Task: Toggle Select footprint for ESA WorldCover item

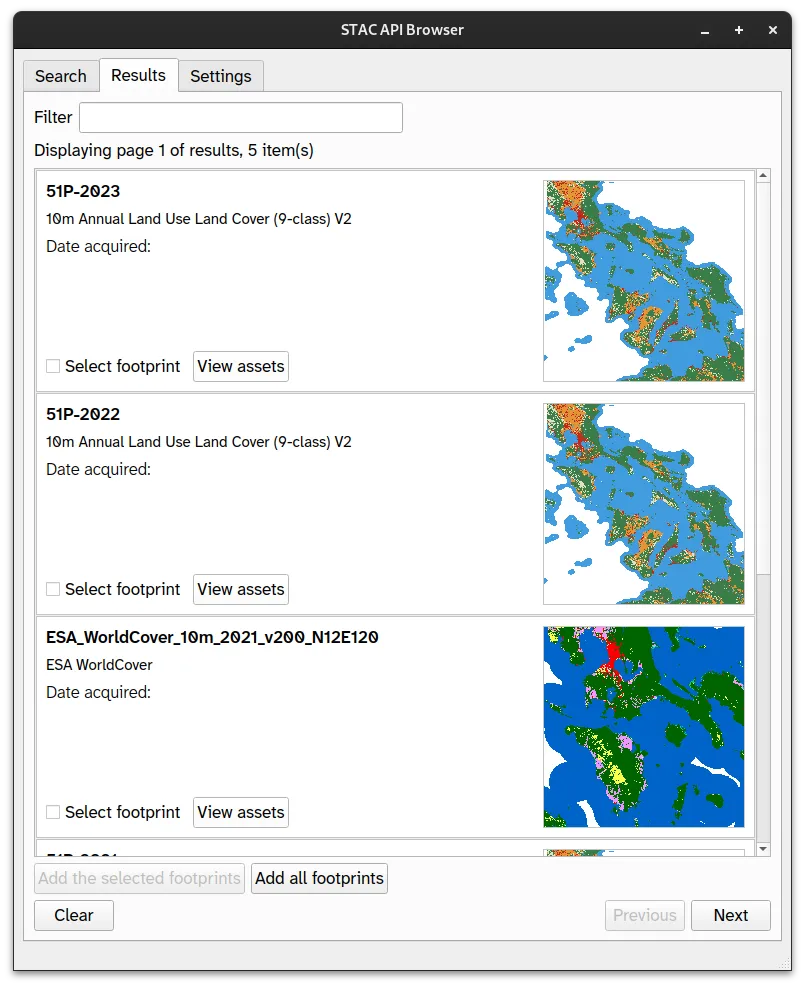Action: click(x=54, y=813)
